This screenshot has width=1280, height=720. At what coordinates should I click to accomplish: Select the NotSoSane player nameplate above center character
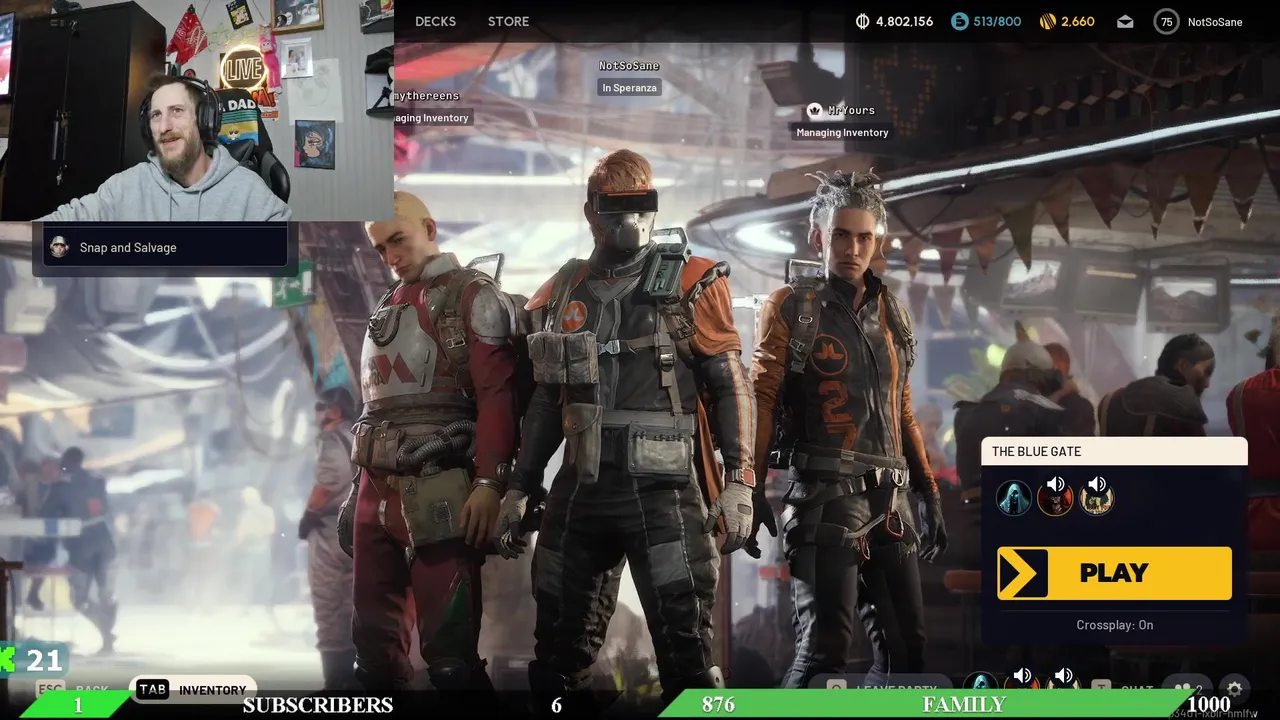(x=629, y=66)
